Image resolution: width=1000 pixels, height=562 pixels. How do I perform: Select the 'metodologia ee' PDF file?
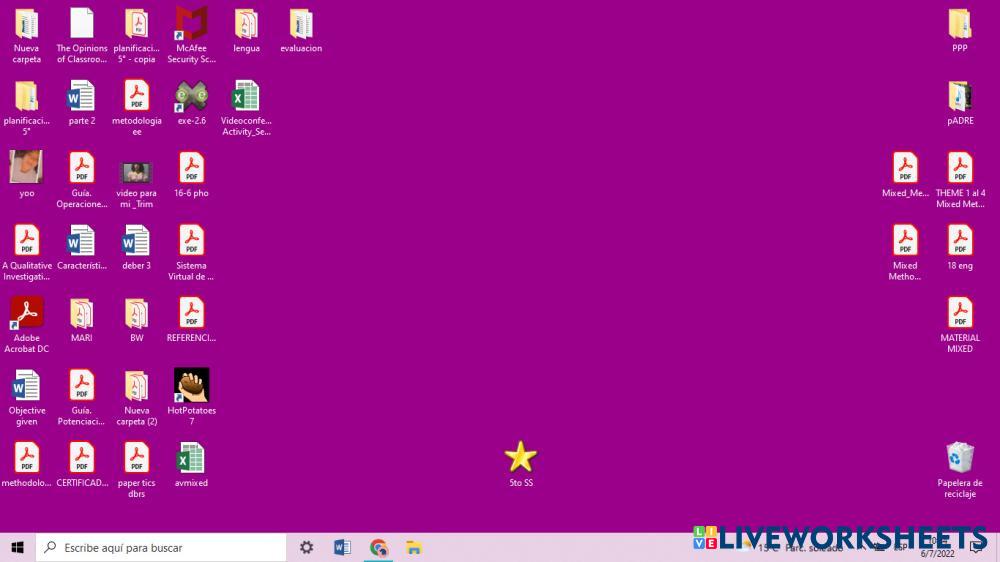(x=136, y=97)
